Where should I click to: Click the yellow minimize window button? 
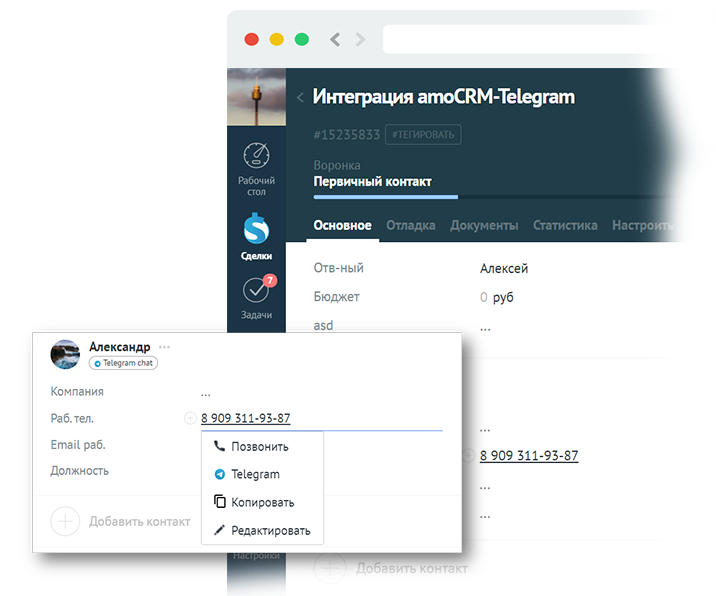coord(277,40)
